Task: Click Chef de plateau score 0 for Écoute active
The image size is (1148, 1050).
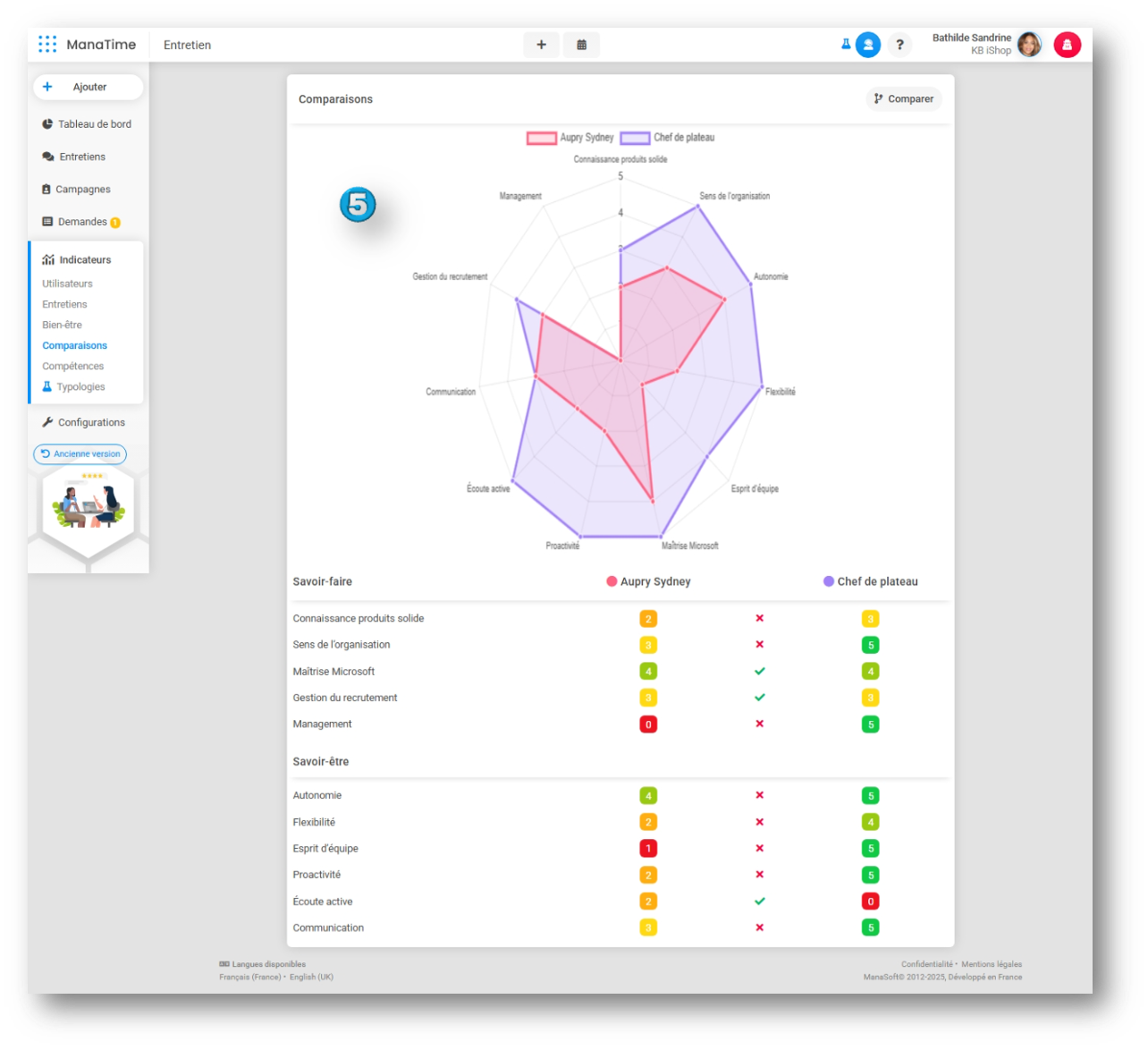Action: 870,902
